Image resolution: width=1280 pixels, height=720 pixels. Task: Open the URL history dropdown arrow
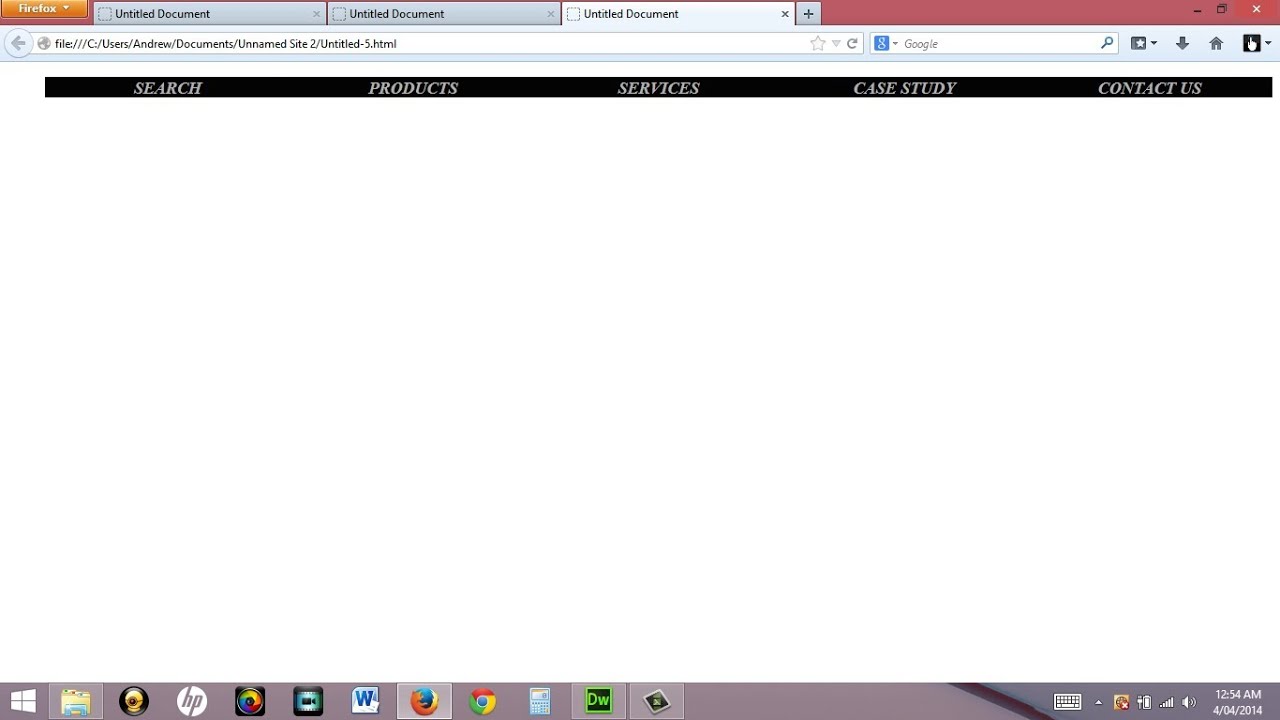(x=836, y=44)
